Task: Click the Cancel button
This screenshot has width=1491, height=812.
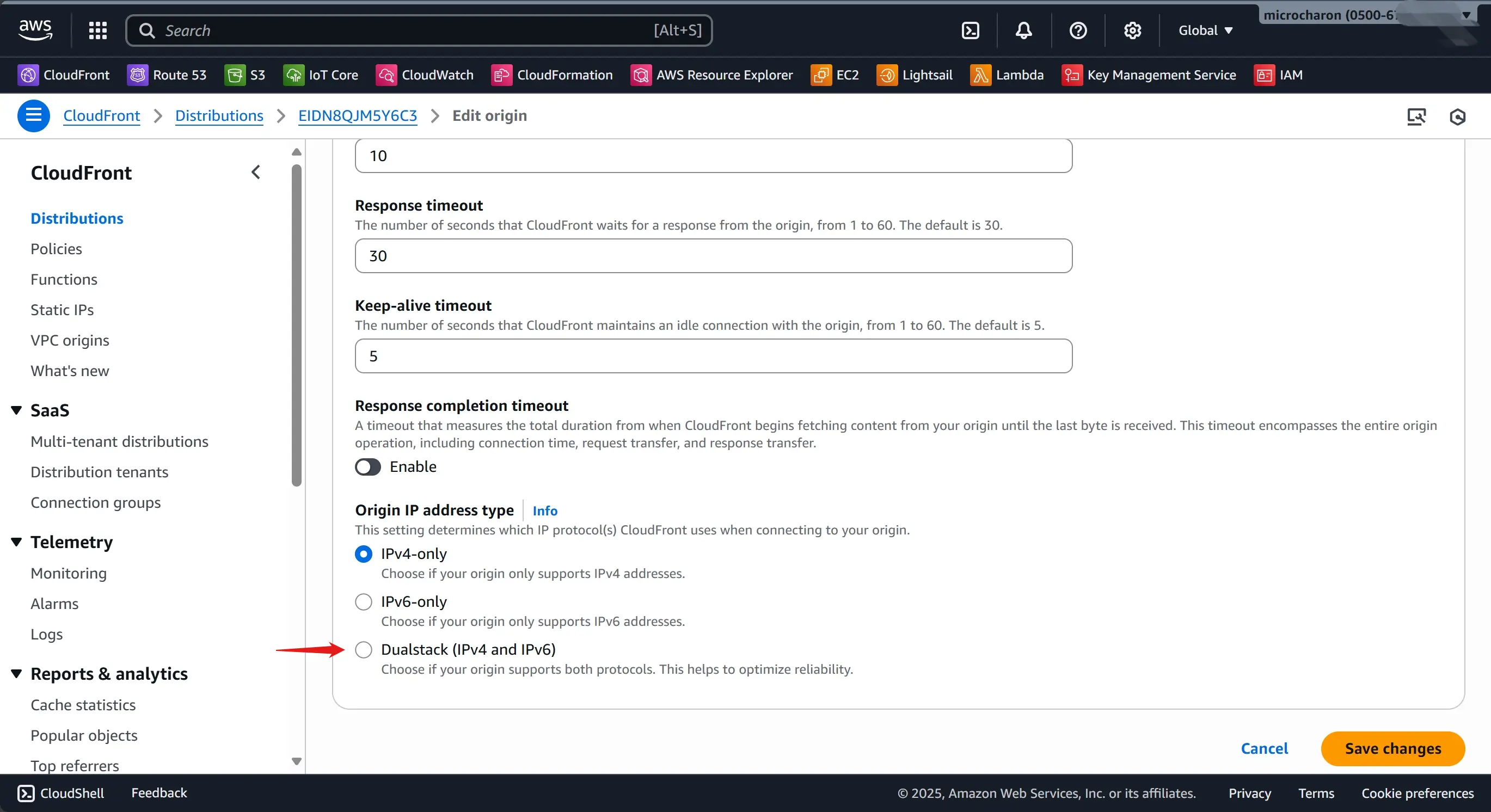Action: click(x=1265, y=749)
